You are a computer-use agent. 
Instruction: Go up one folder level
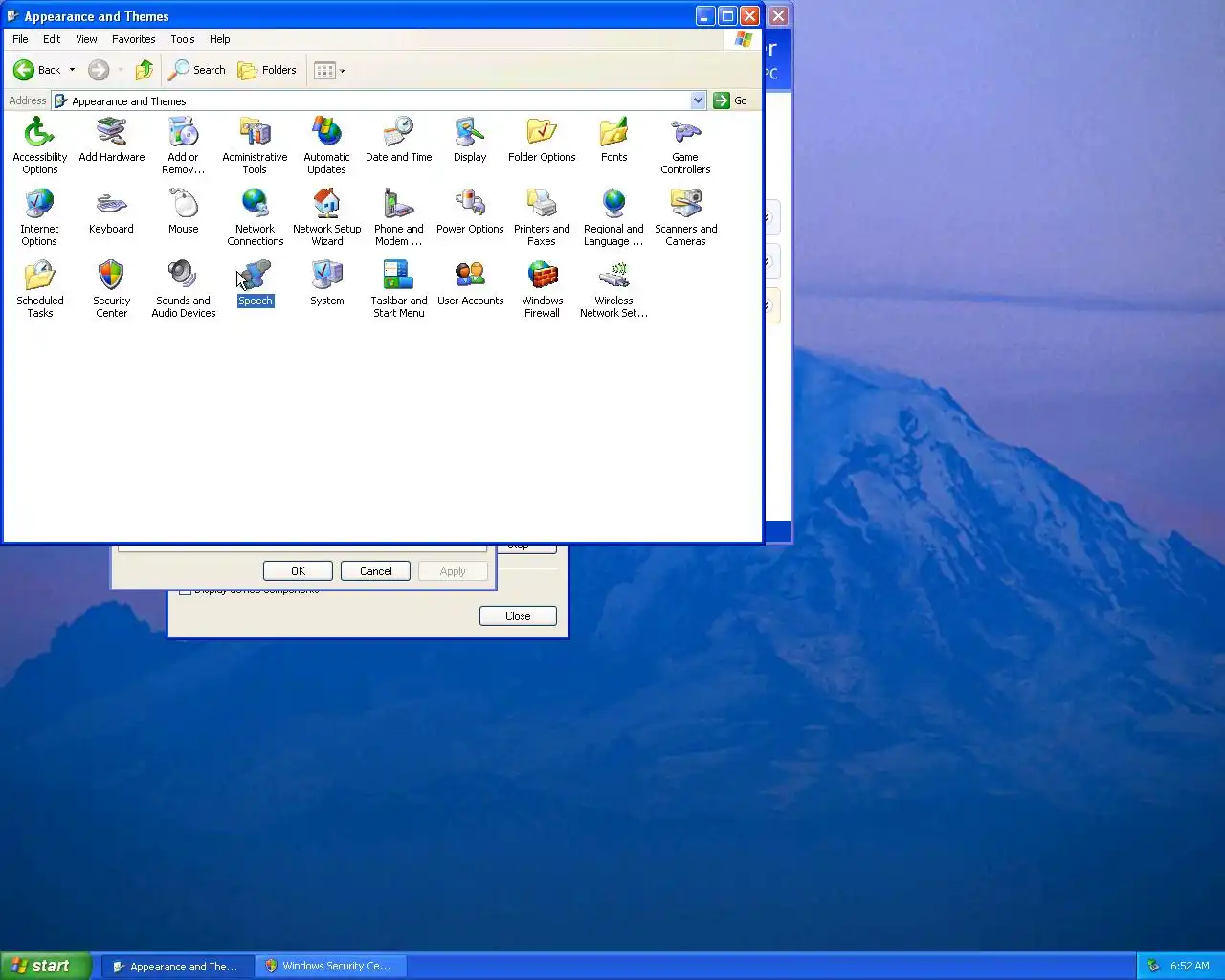coord(145,70)
